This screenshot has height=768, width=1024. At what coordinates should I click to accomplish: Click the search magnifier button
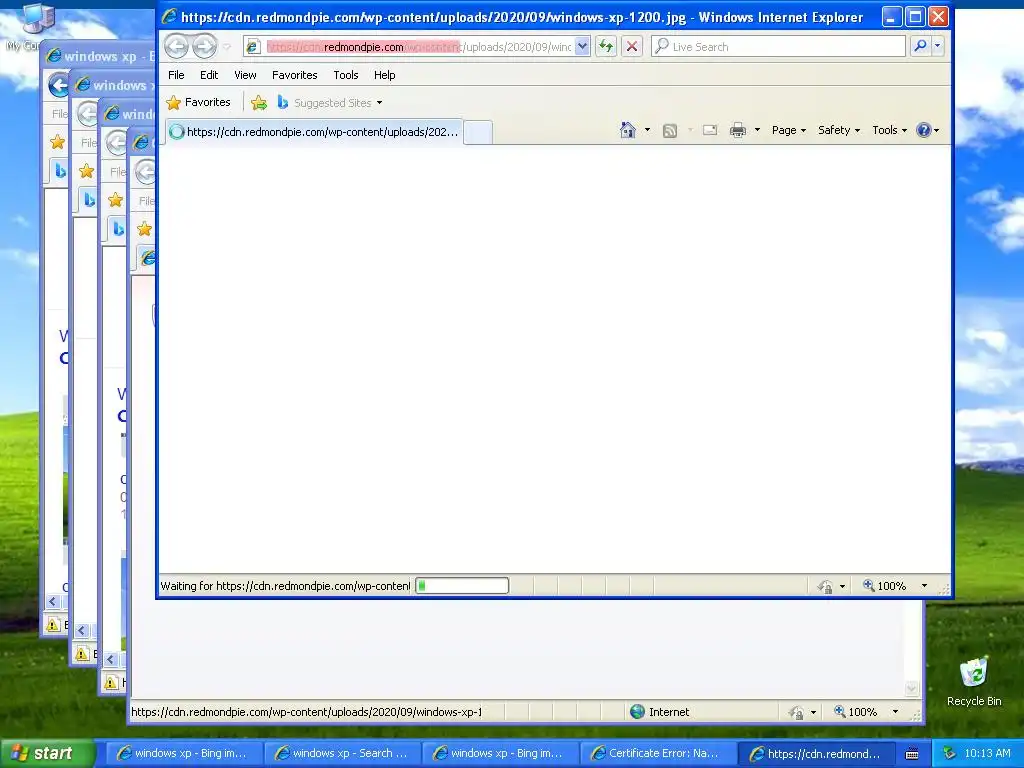pos(920,46)
